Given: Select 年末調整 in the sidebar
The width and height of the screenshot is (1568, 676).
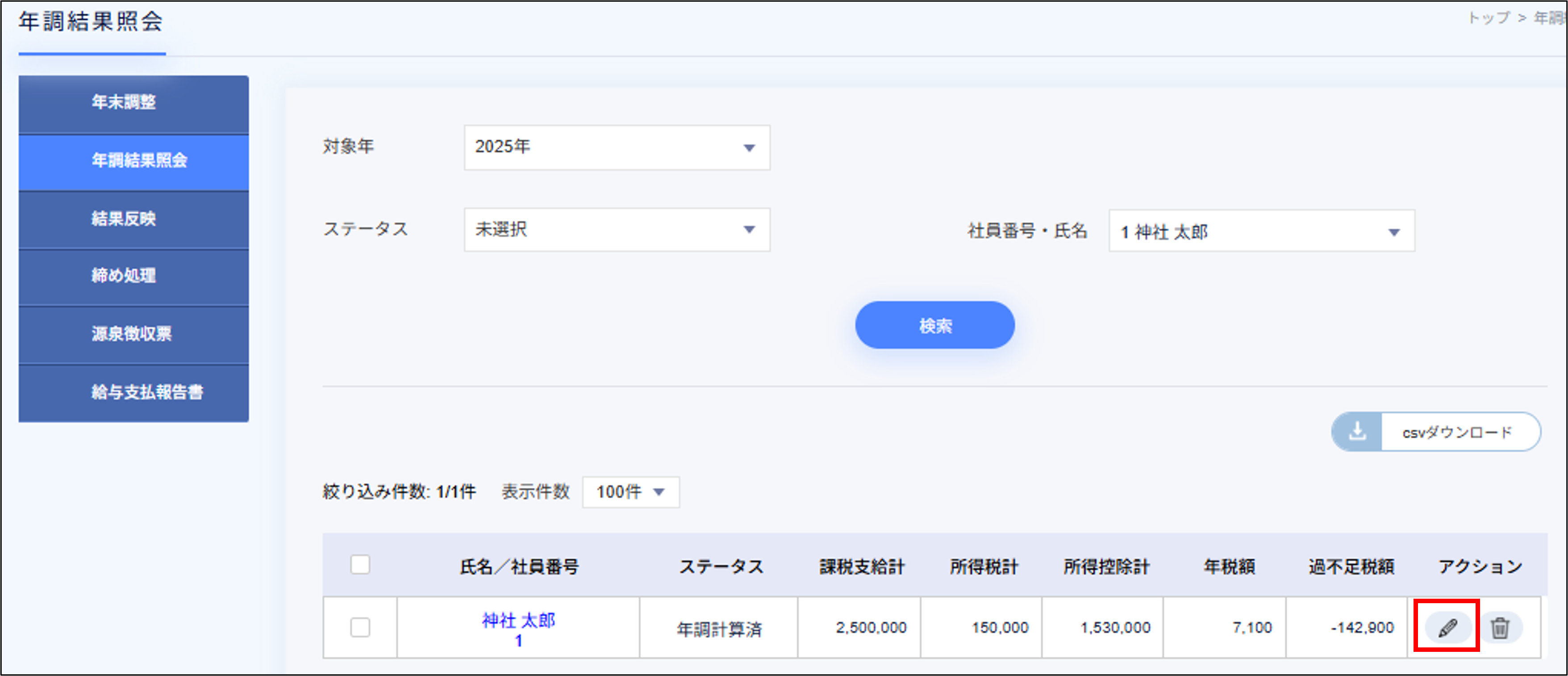Looking at the screenshot, I should point(133,104).
